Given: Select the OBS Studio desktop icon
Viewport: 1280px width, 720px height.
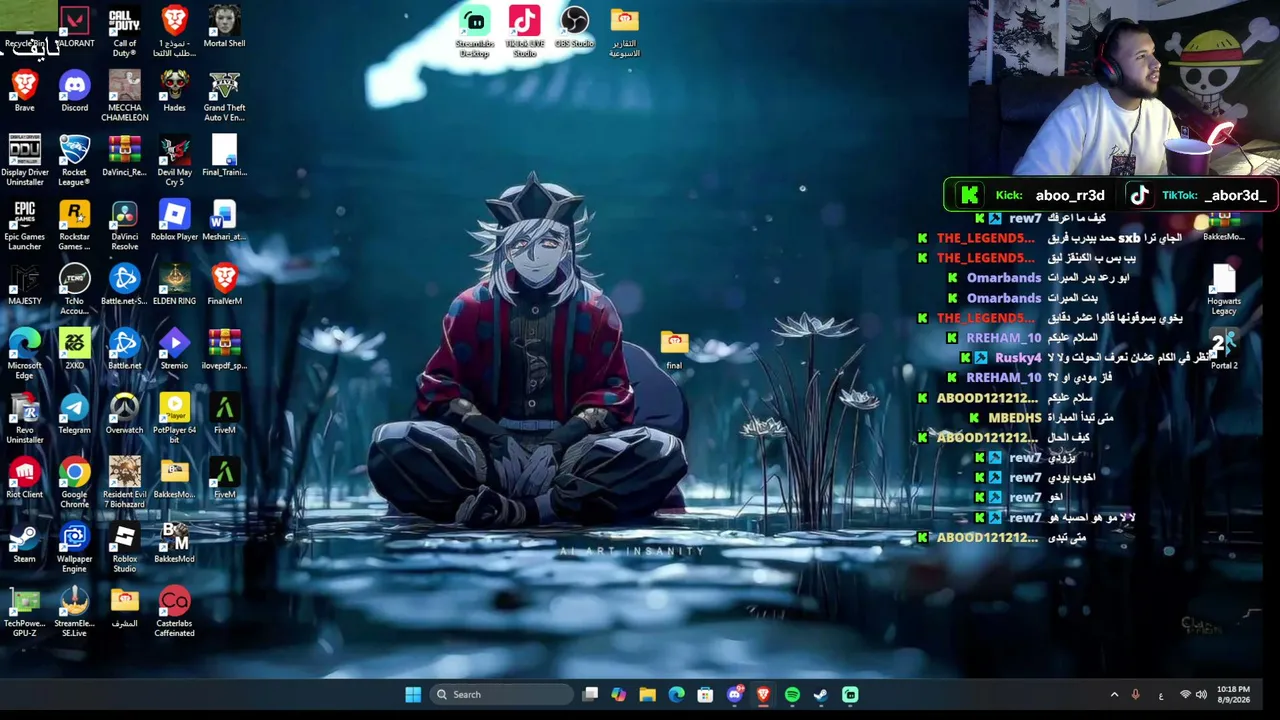Looking at the screenshot, I should [x=574, y=28].
